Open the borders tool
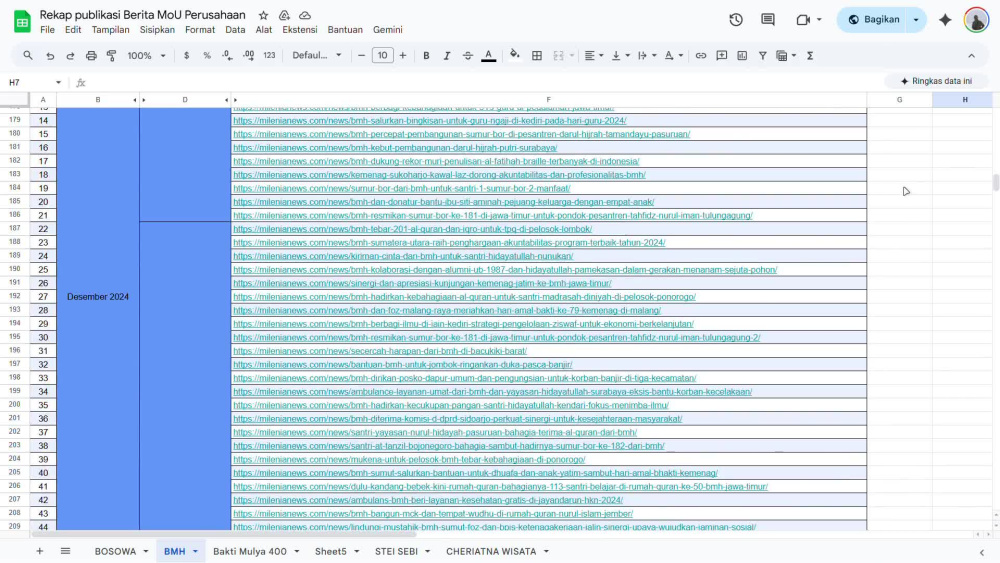The height and width of the screenshot is (563, 1000). pos(537,55)
